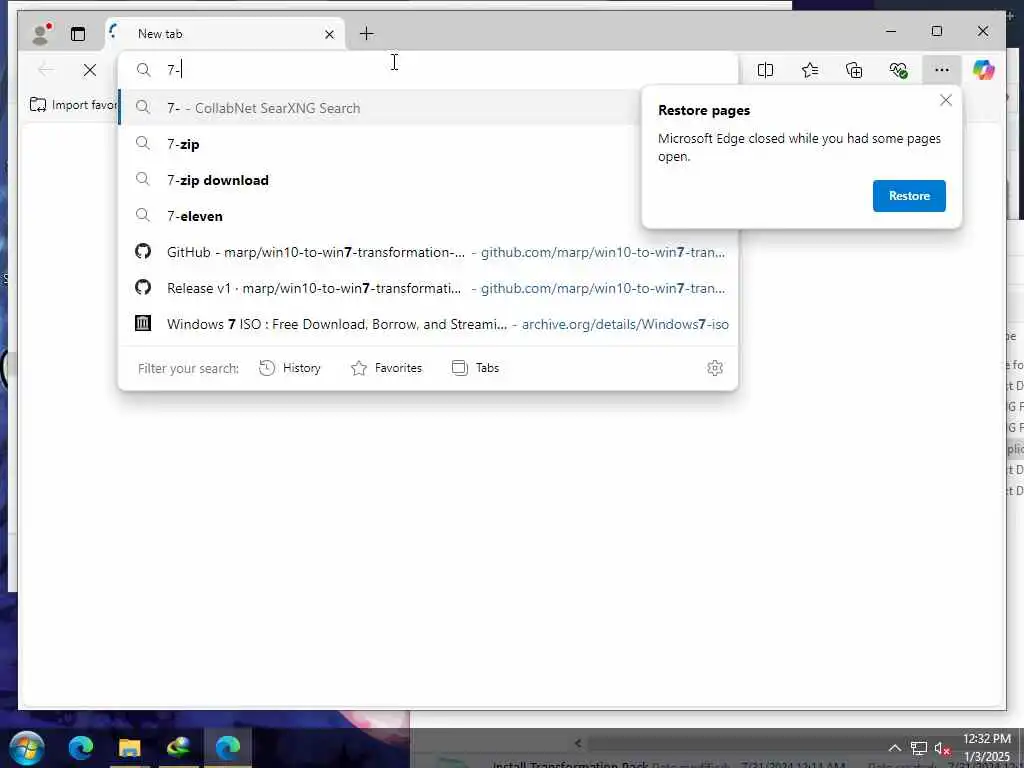Click the grayed back arrow
1024x768 pixels.
coord(46,69)
